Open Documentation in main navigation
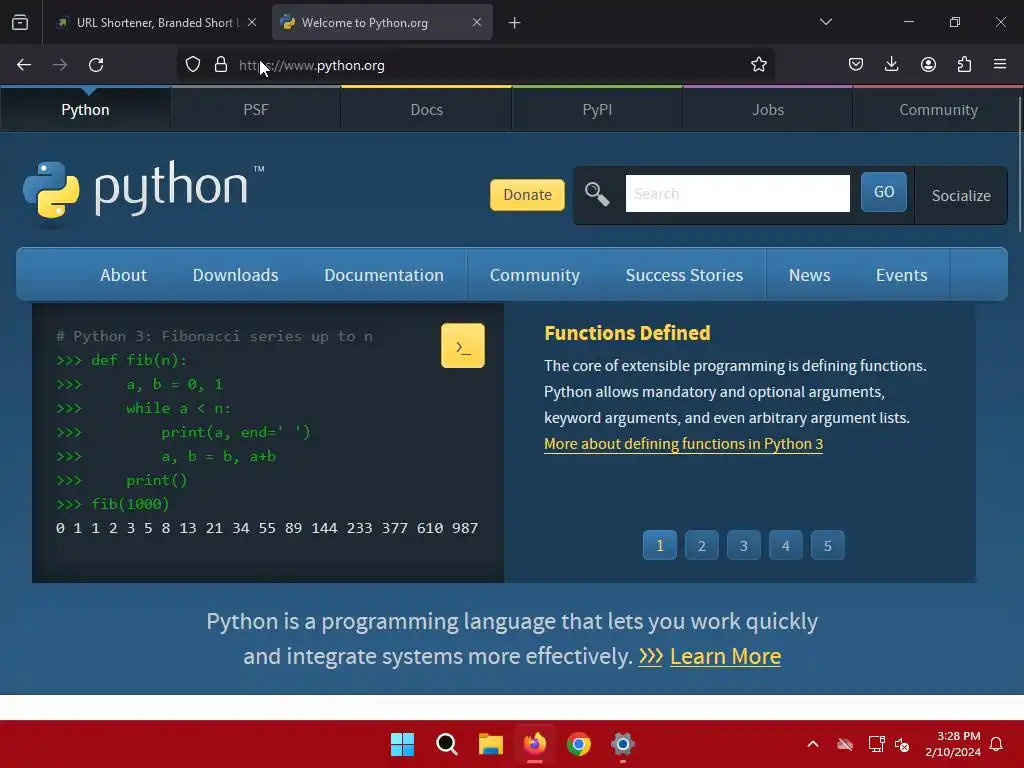This screenshot has width=1024, height=768. (x=384, y=275)
